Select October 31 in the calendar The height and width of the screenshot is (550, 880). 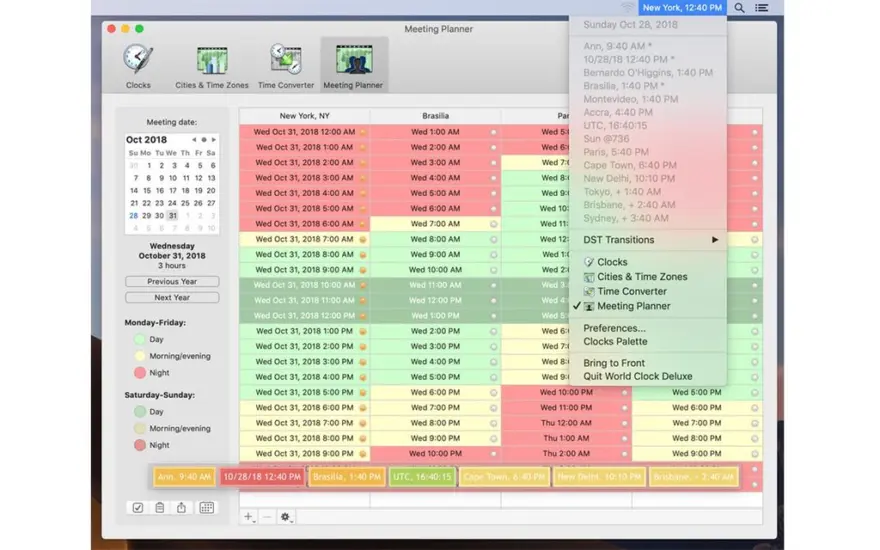[x=173, y=216]
